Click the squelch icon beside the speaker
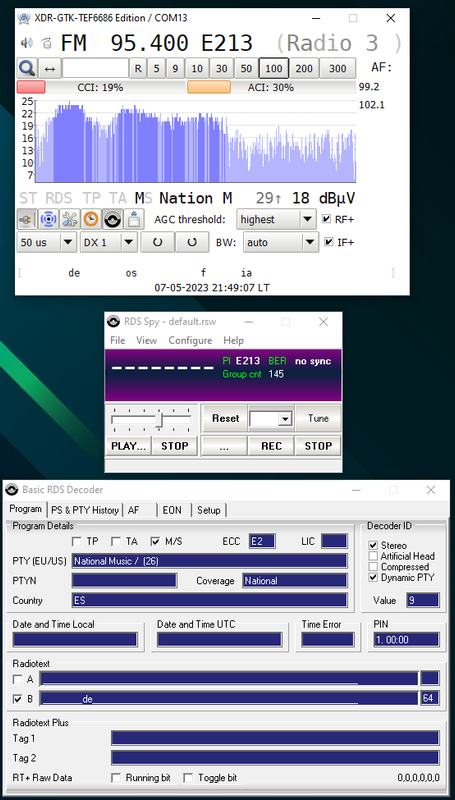Image resolution: width=455 pixels, height=800 pixels. (46, 43)
